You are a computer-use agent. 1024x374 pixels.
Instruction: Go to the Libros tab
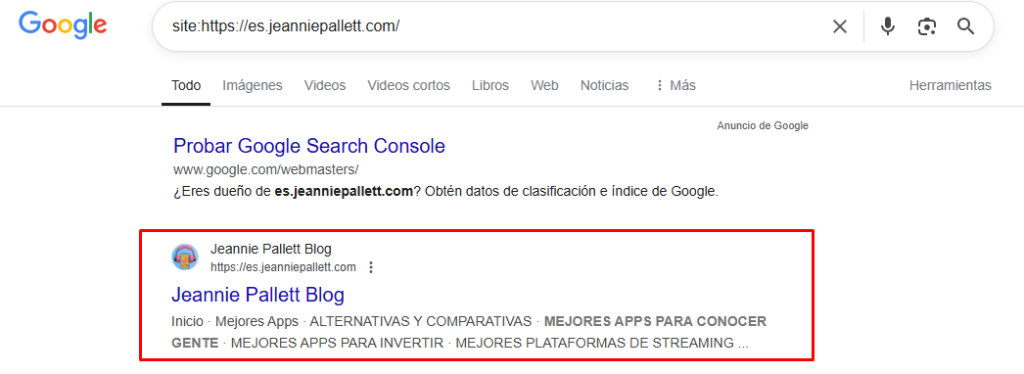point(490,86)
